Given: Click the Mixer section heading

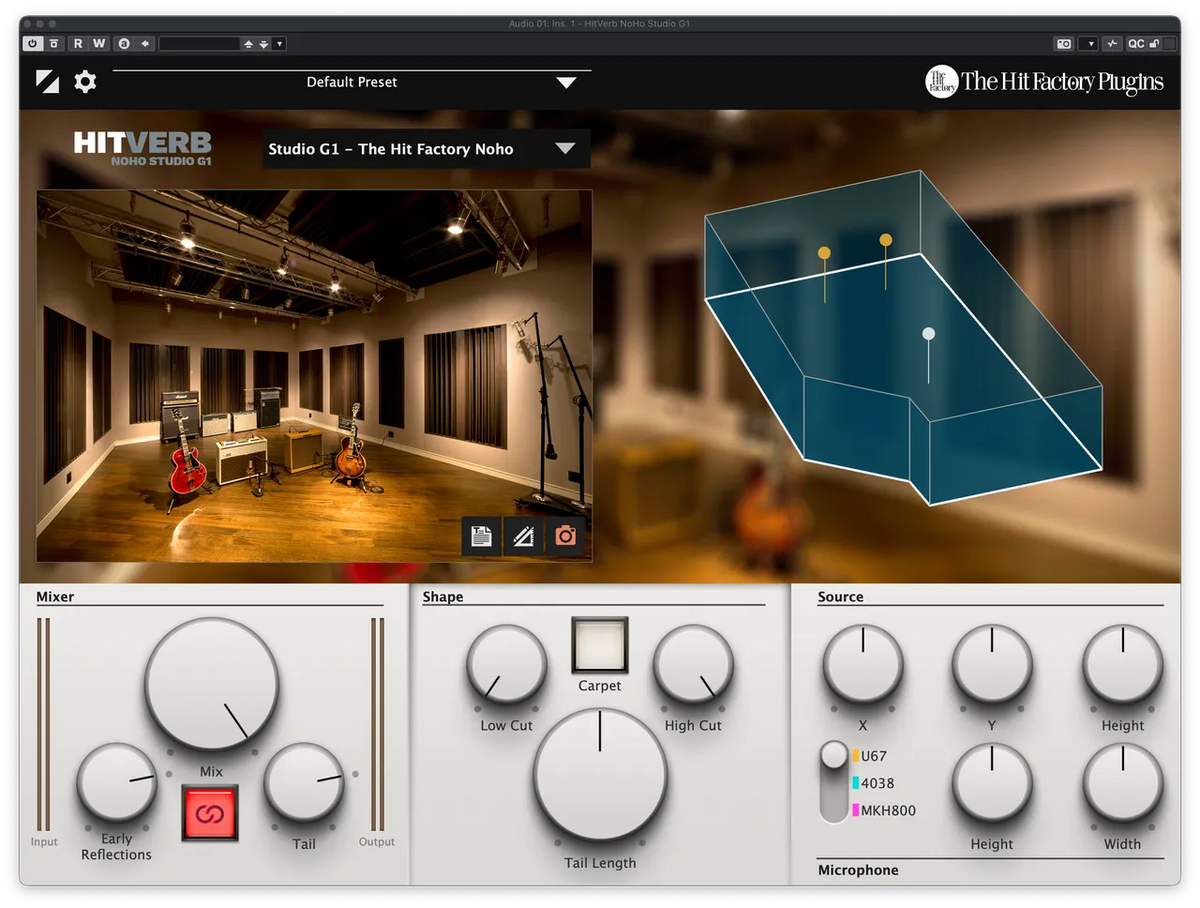Looking at the screenshot, I should (x=55, y=597).
